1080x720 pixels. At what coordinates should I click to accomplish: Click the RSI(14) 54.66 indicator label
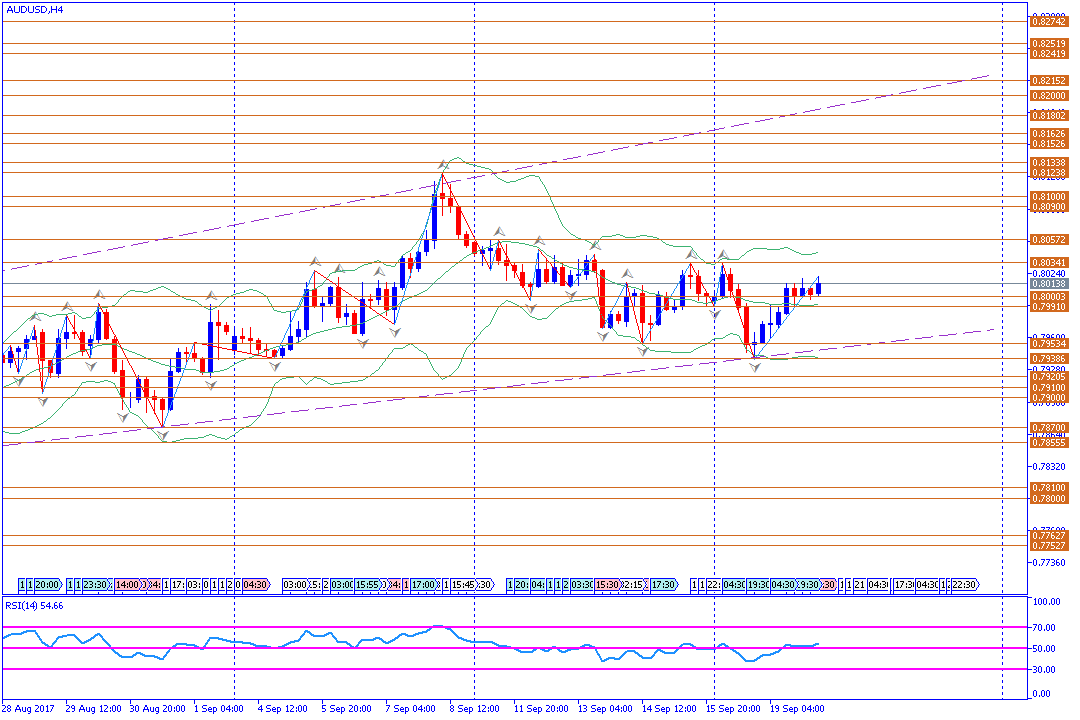click(x=34, y=606)
